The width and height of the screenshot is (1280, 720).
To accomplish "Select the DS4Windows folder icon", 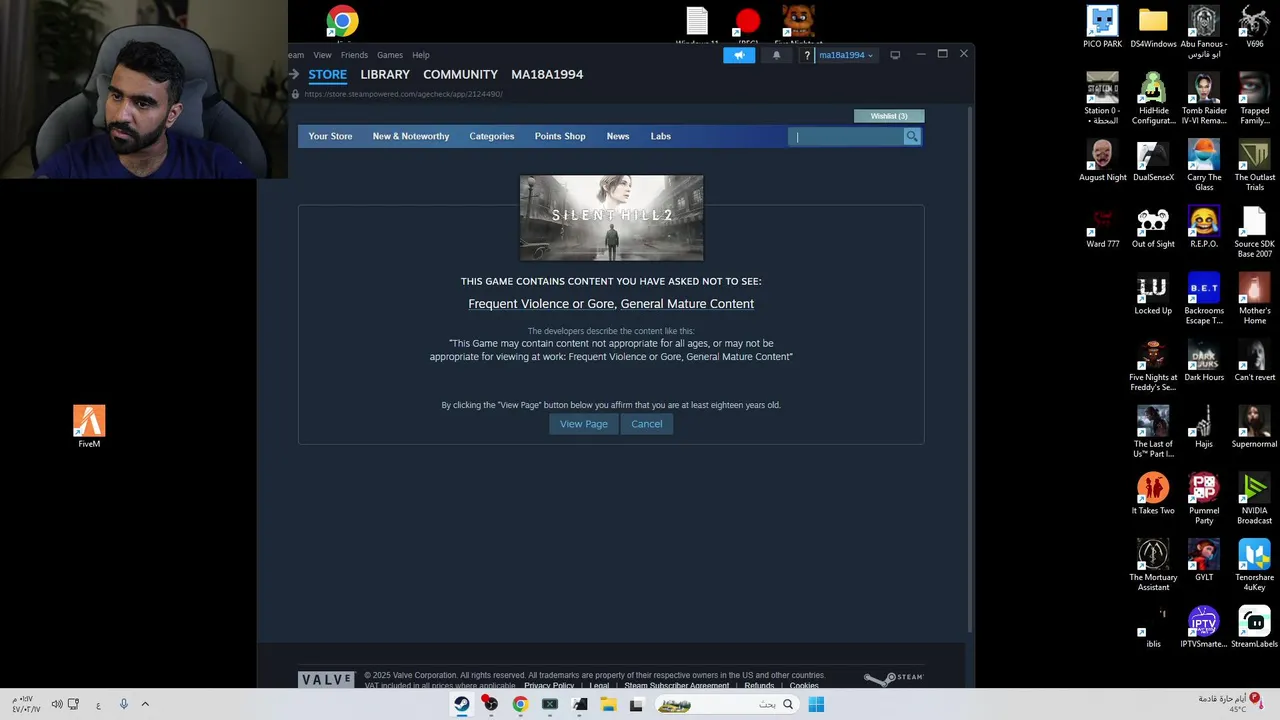I will tap(1153, 27).
